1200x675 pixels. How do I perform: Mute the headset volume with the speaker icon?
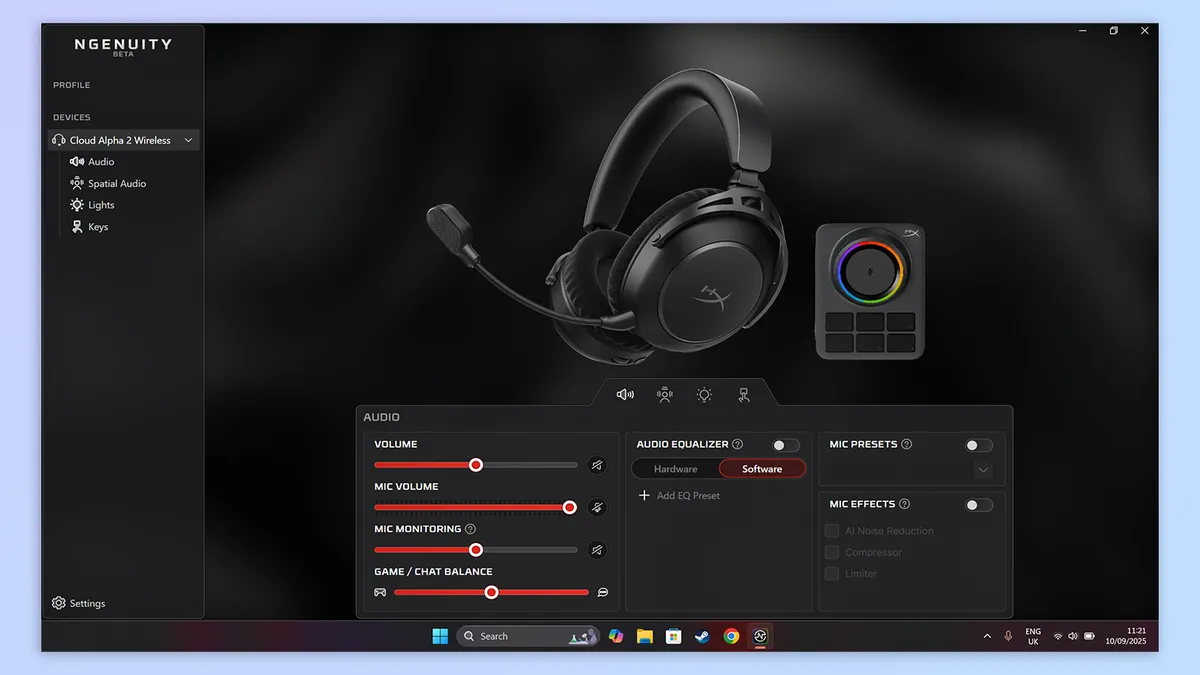click(x=597, y=465)
